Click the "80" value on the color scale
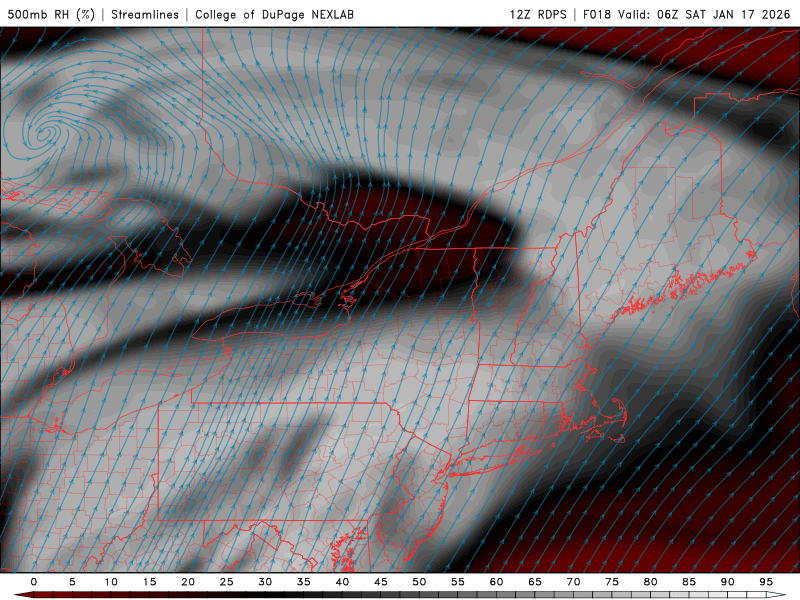 click(651, 582)
